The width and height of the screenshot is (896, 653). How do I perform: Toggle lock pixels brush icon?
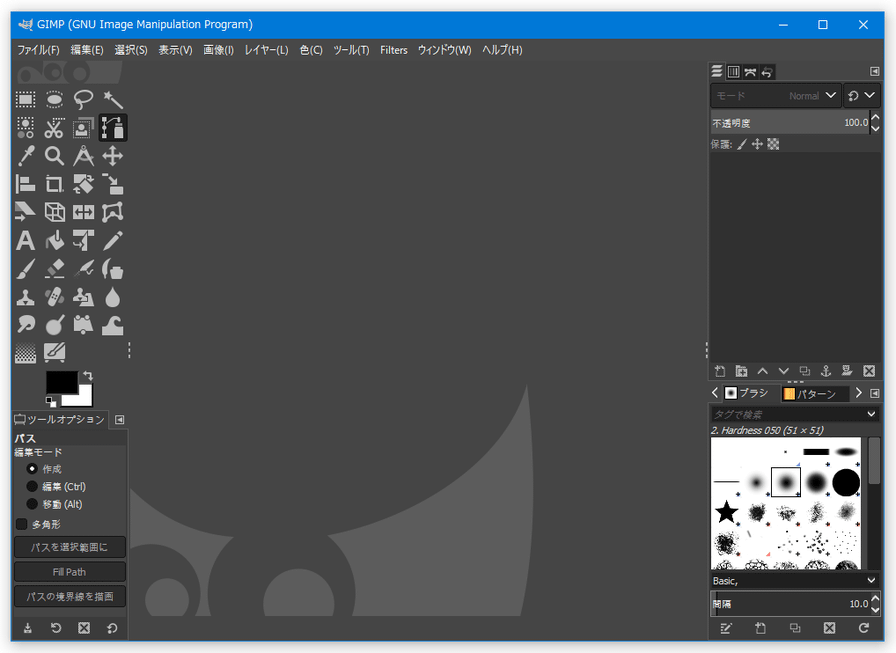(x=742, y=144)
